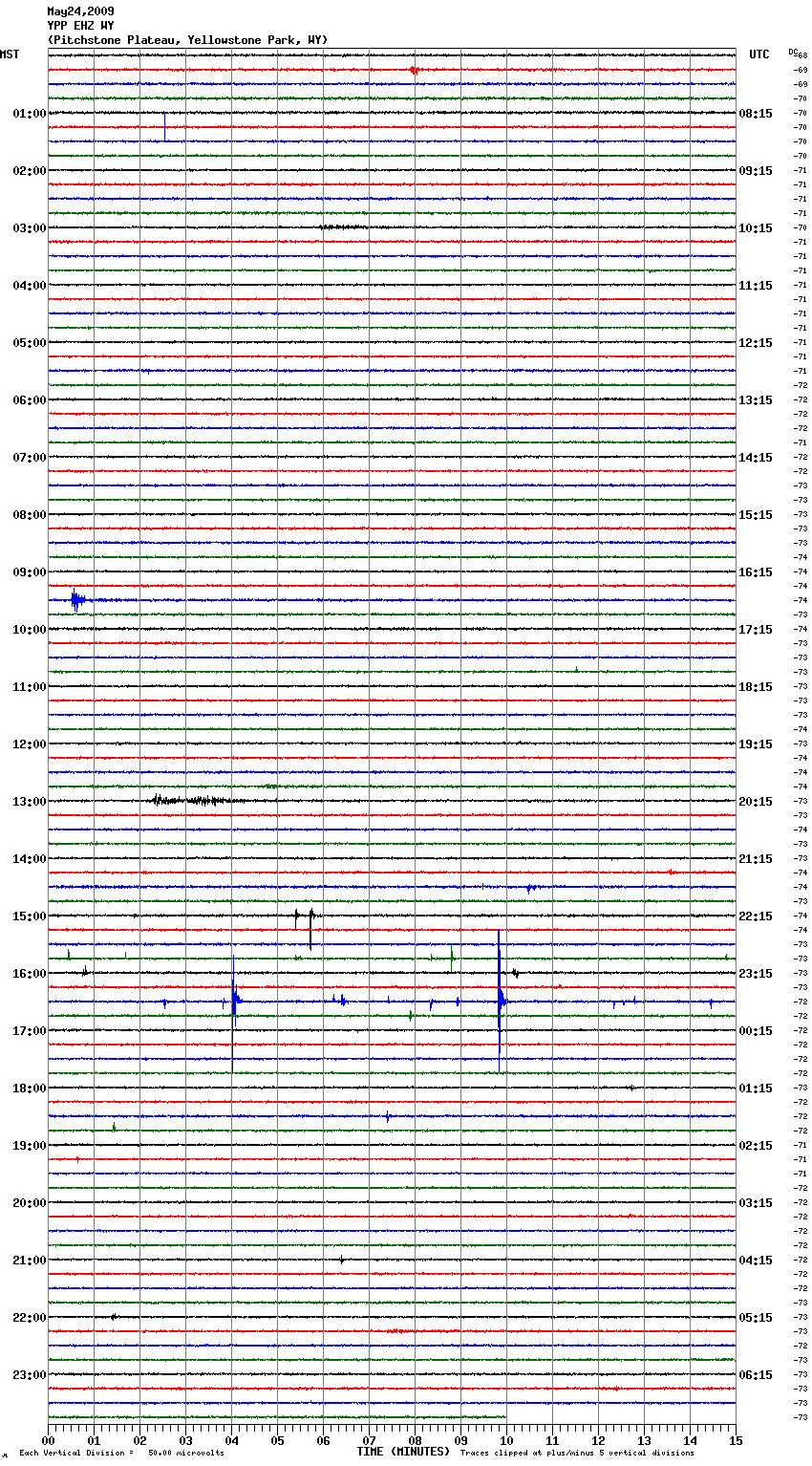Screen dimensions: 812x1466
Task: Click the red event blip on the first-hour trace
Action: (414, 70)
